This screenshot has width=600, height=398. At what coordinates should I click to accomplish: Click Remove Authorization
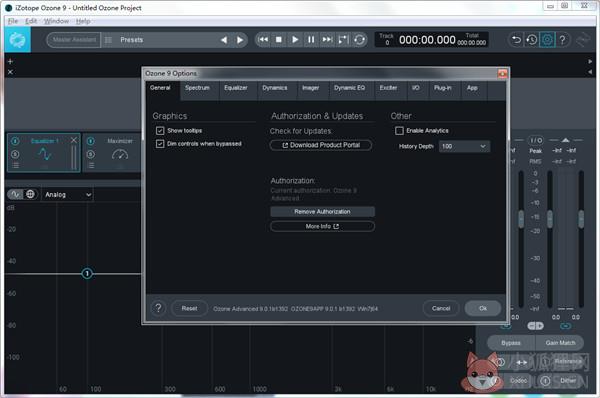click(x=322, y=212)
